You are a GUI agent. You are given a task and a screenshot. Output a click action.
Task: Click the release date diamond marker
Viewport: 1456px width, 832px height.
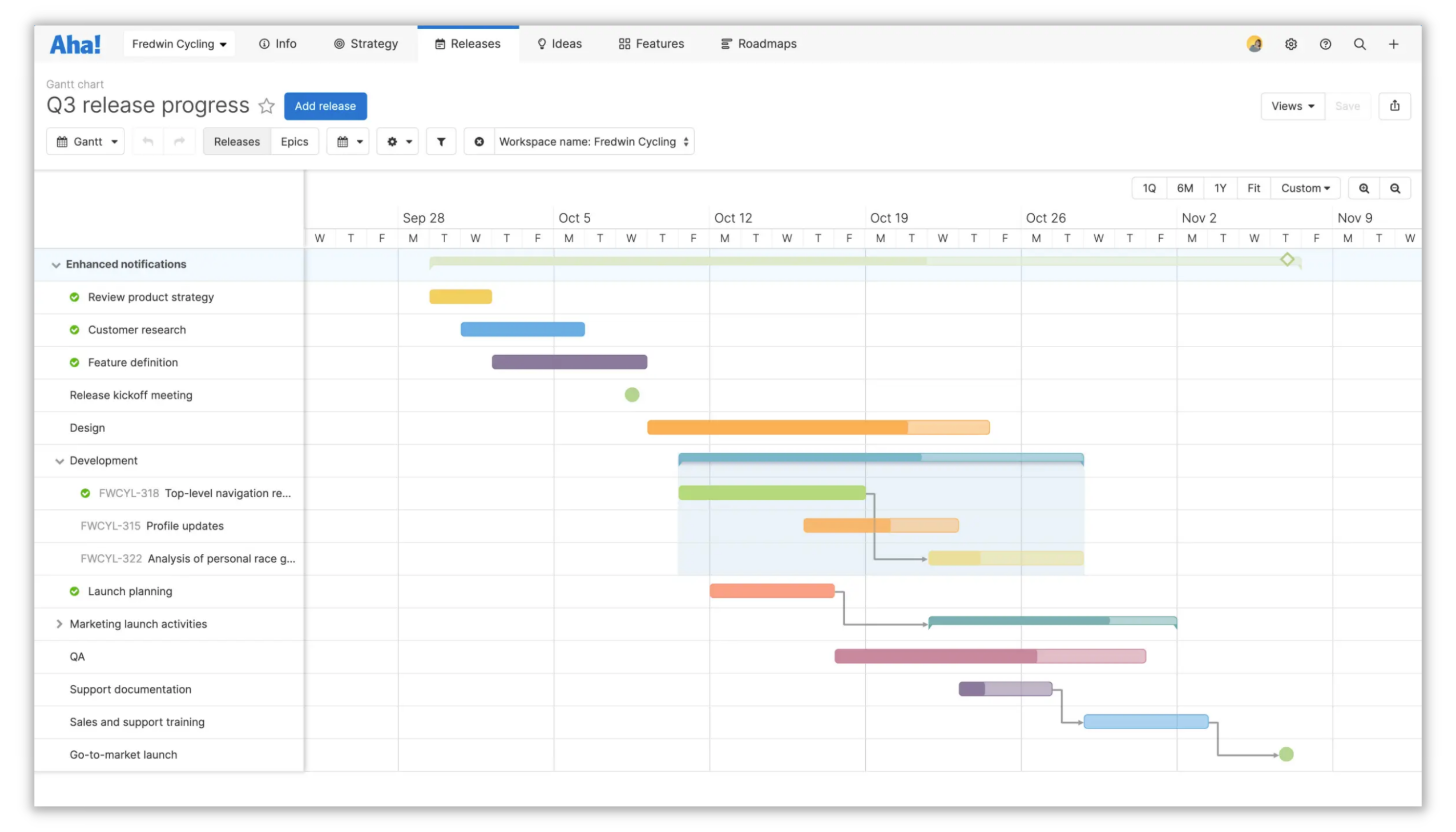[x=1286, y=259]
